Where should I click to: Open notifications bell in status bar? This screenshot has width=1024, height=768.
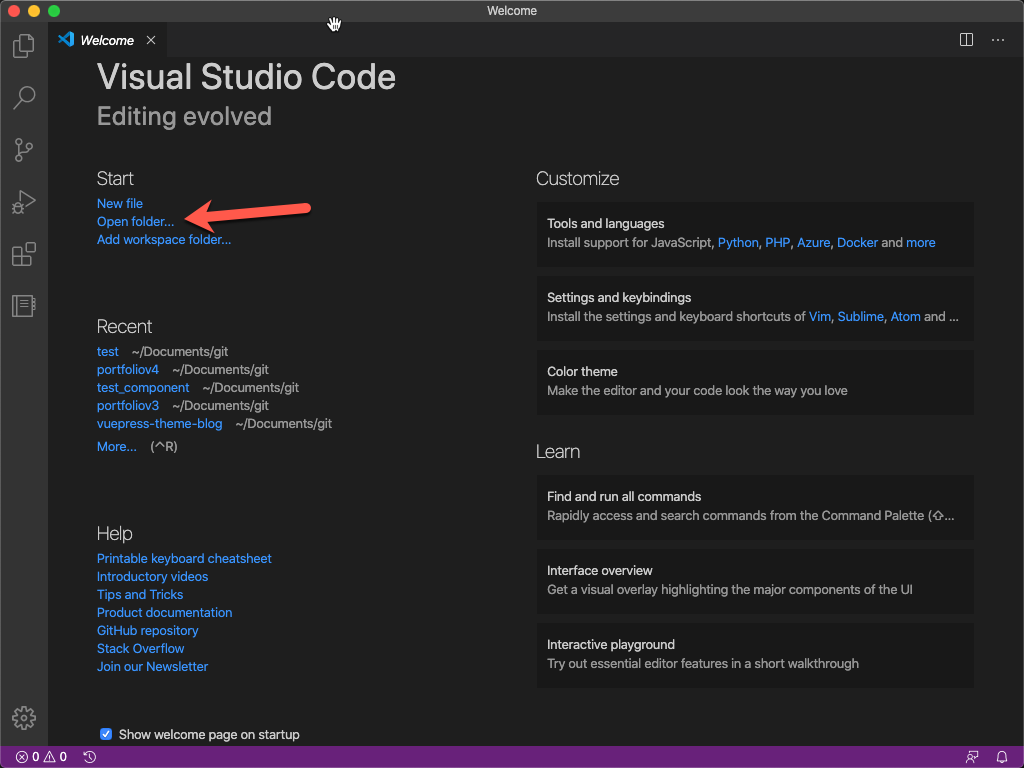click(x=1001, y=757)
